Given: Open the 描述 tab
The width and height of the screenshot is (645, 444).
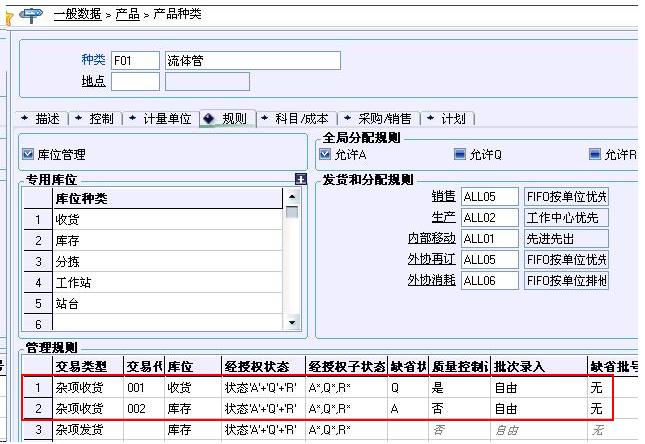Looking at the screenshot, I should (x=42, y=118).
